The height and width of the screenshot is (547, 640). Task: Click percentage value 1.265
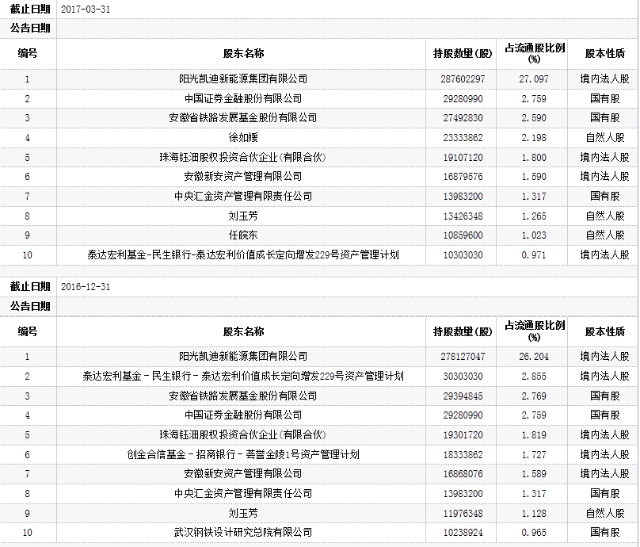534,216
